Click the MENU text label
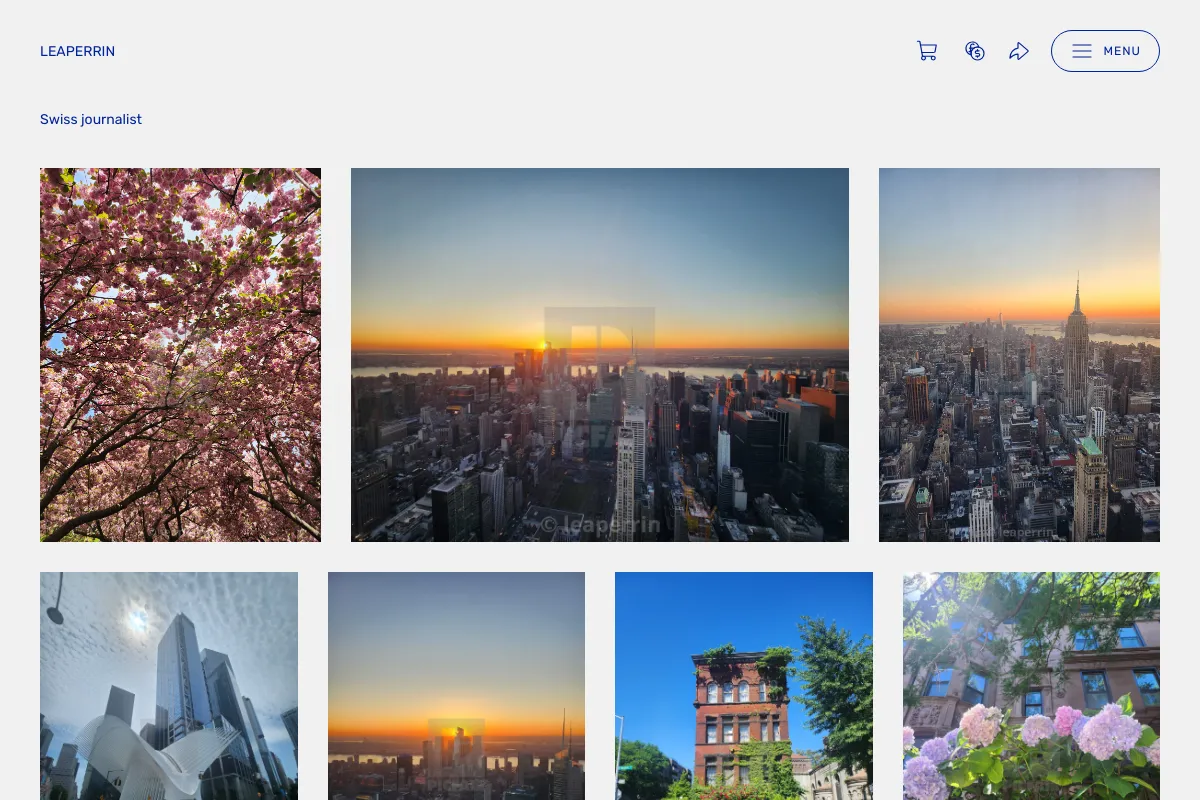This screenshot has height=800, width=1200. point(1122,51)
